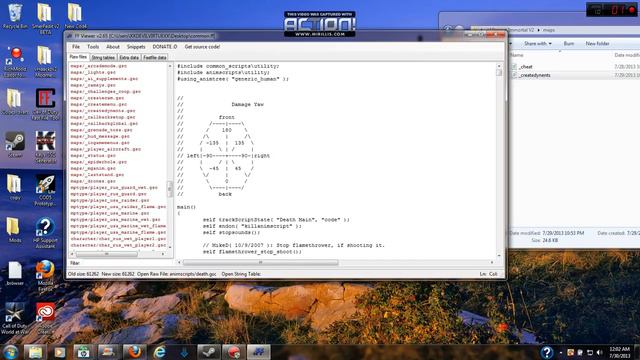
Task: Click the volume speaker tray icon
Action: [x=599, y=352]
